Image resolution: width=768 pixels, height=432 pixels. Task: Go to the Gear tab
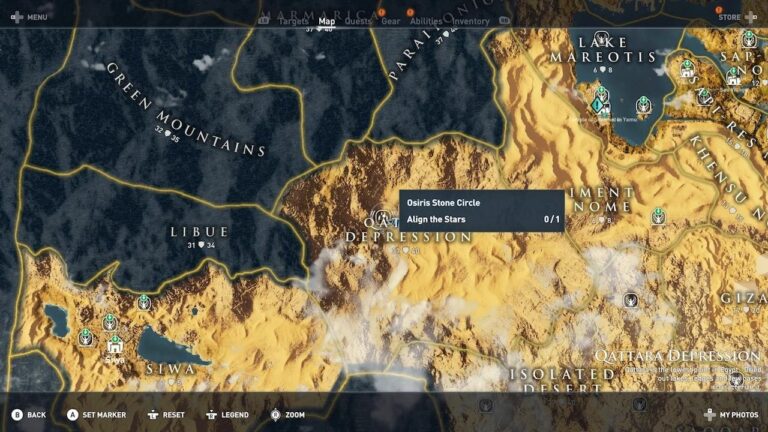(390, 21)
